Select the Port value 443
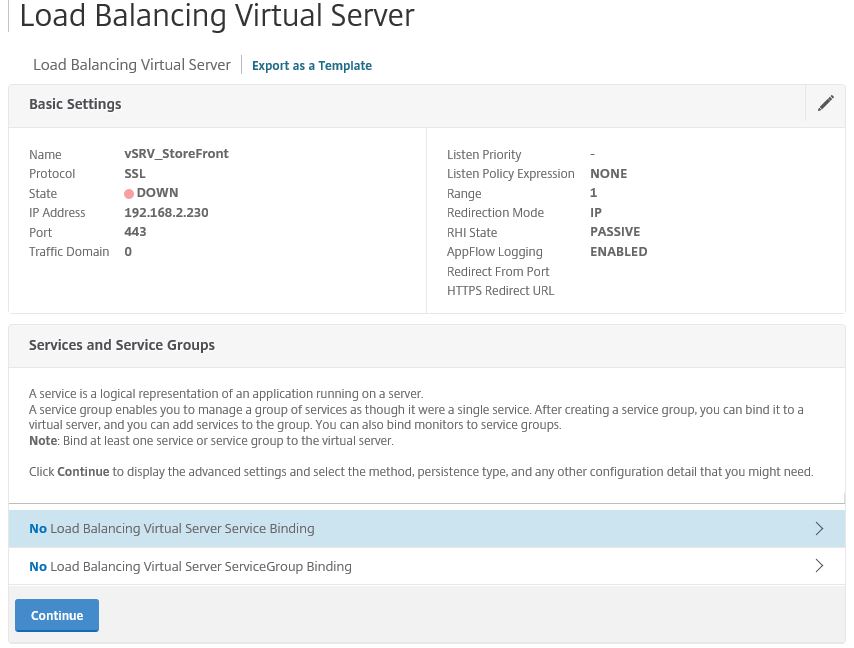 [x=135, y=231]
